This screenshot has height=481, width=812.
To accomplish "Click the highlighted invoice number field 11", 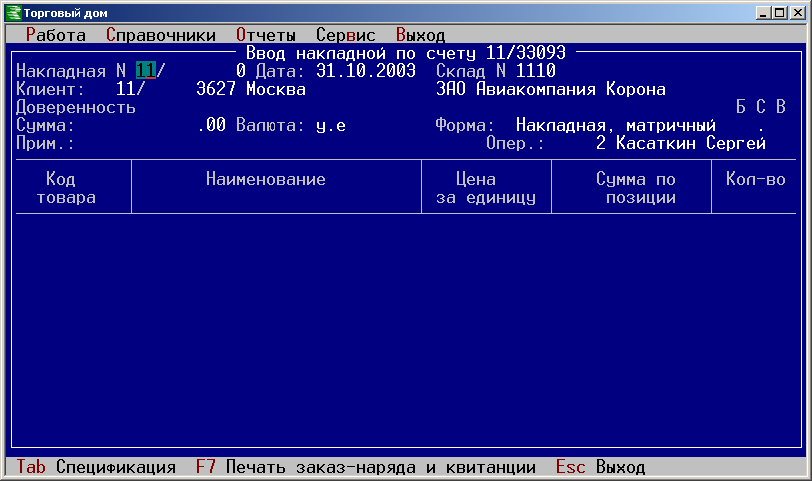I will point(146,70).
